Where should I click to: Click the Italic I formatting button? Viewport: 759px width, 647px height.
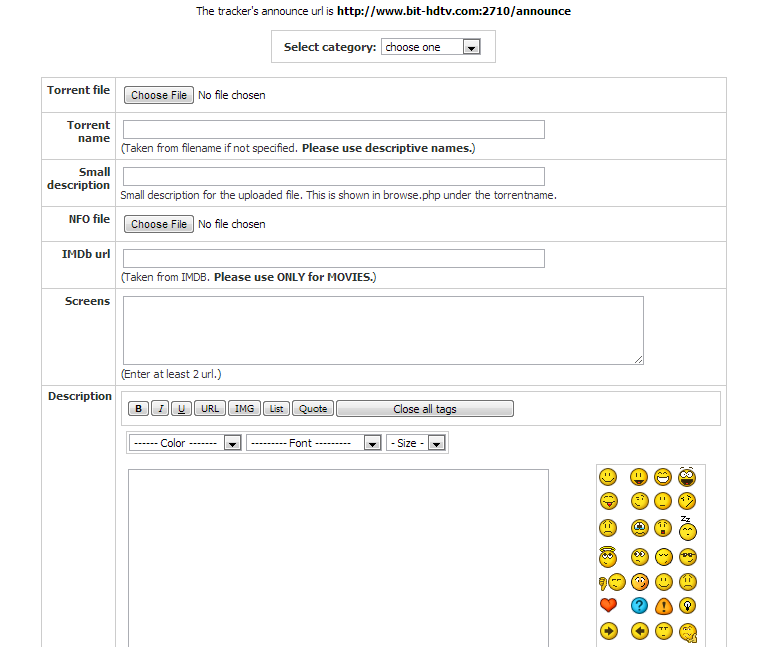point(160,408)
